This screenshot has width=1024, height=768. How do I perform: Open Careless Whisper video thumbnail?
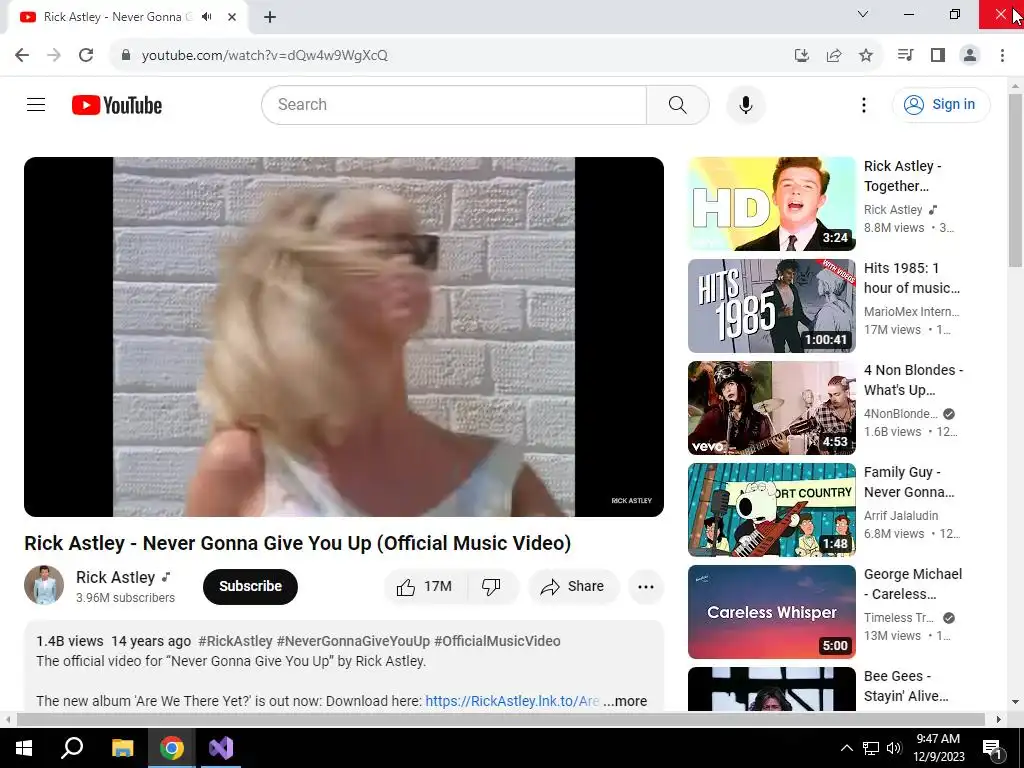point(771,612)
